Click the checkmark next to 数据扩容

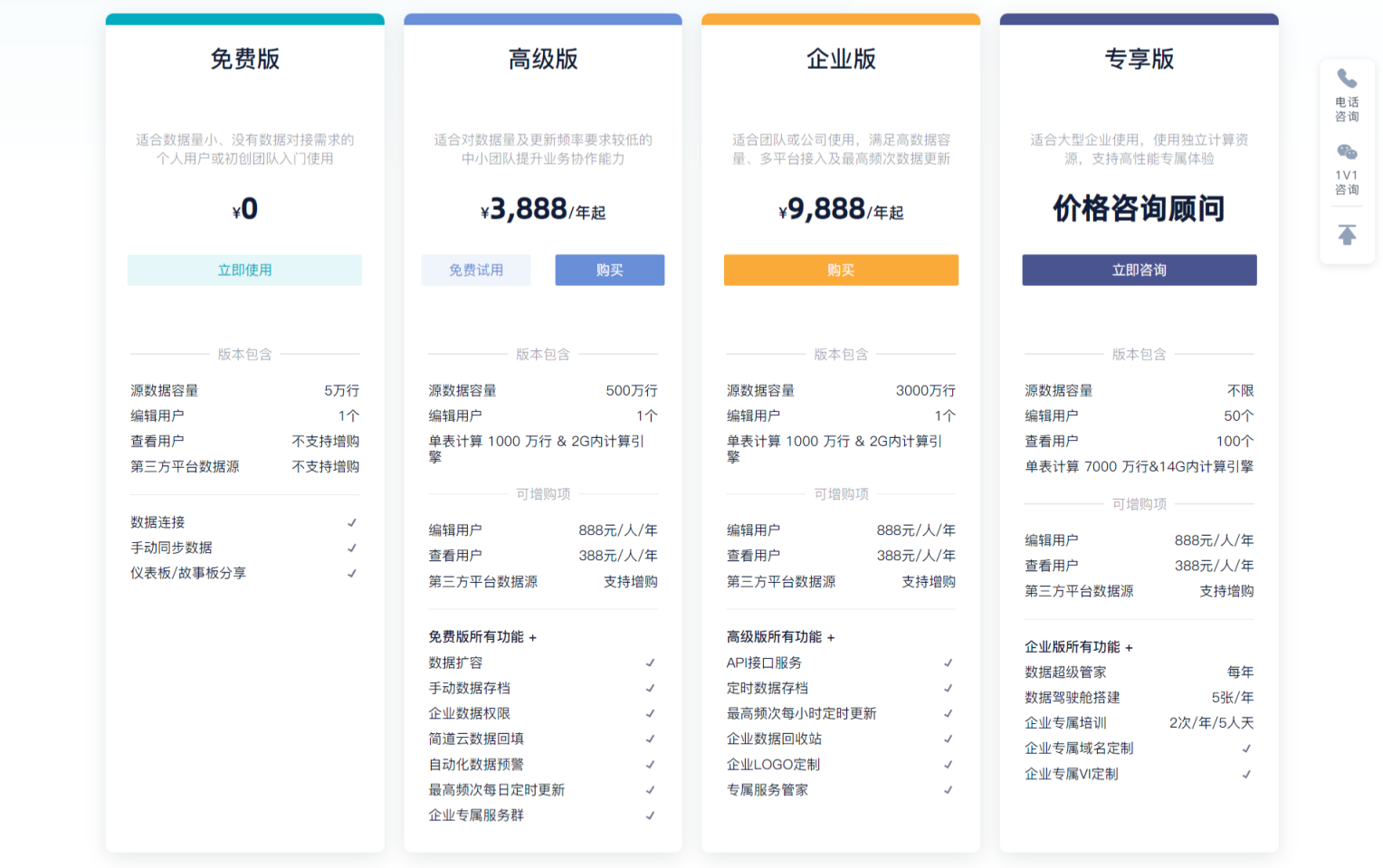(650, 663)
